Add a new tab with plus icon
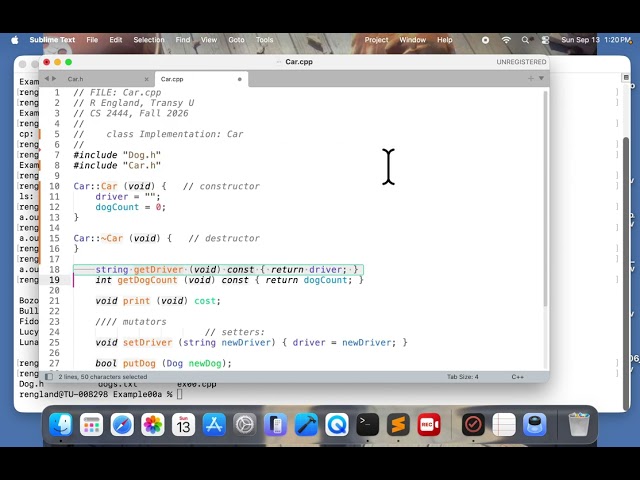 tap(531, 78)
